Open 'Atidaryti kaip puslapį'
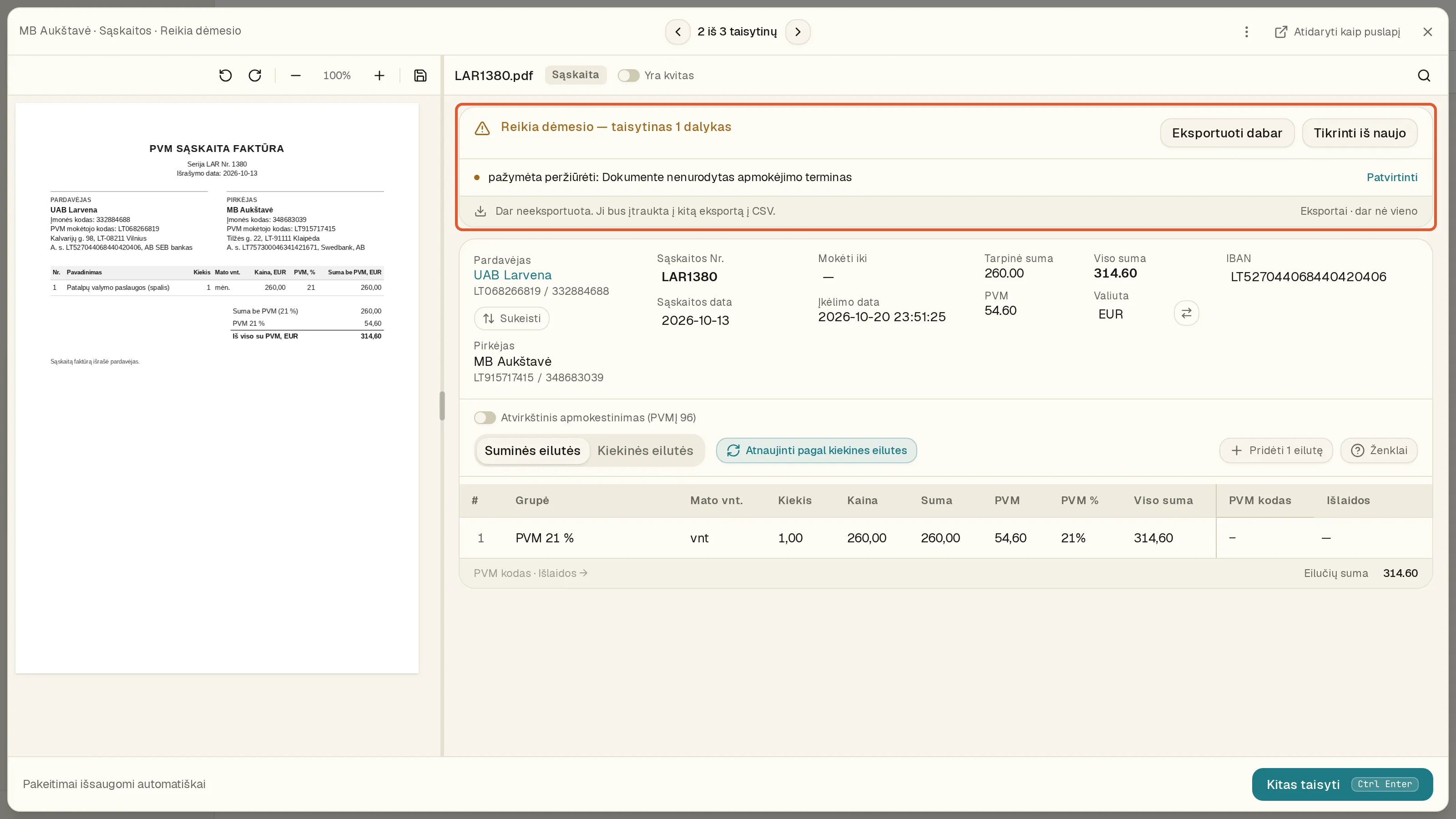The image size is (1456, 819). [1337, 32]
